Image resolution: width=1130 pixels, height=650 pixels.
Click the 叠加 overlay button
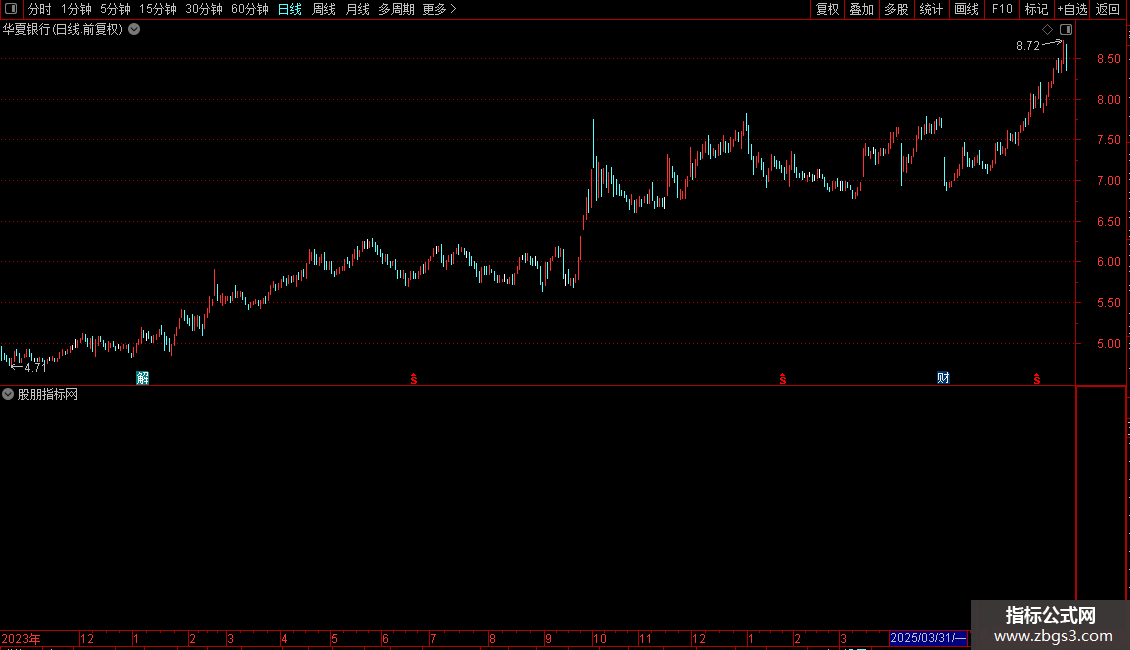click(x=861, y=9)
